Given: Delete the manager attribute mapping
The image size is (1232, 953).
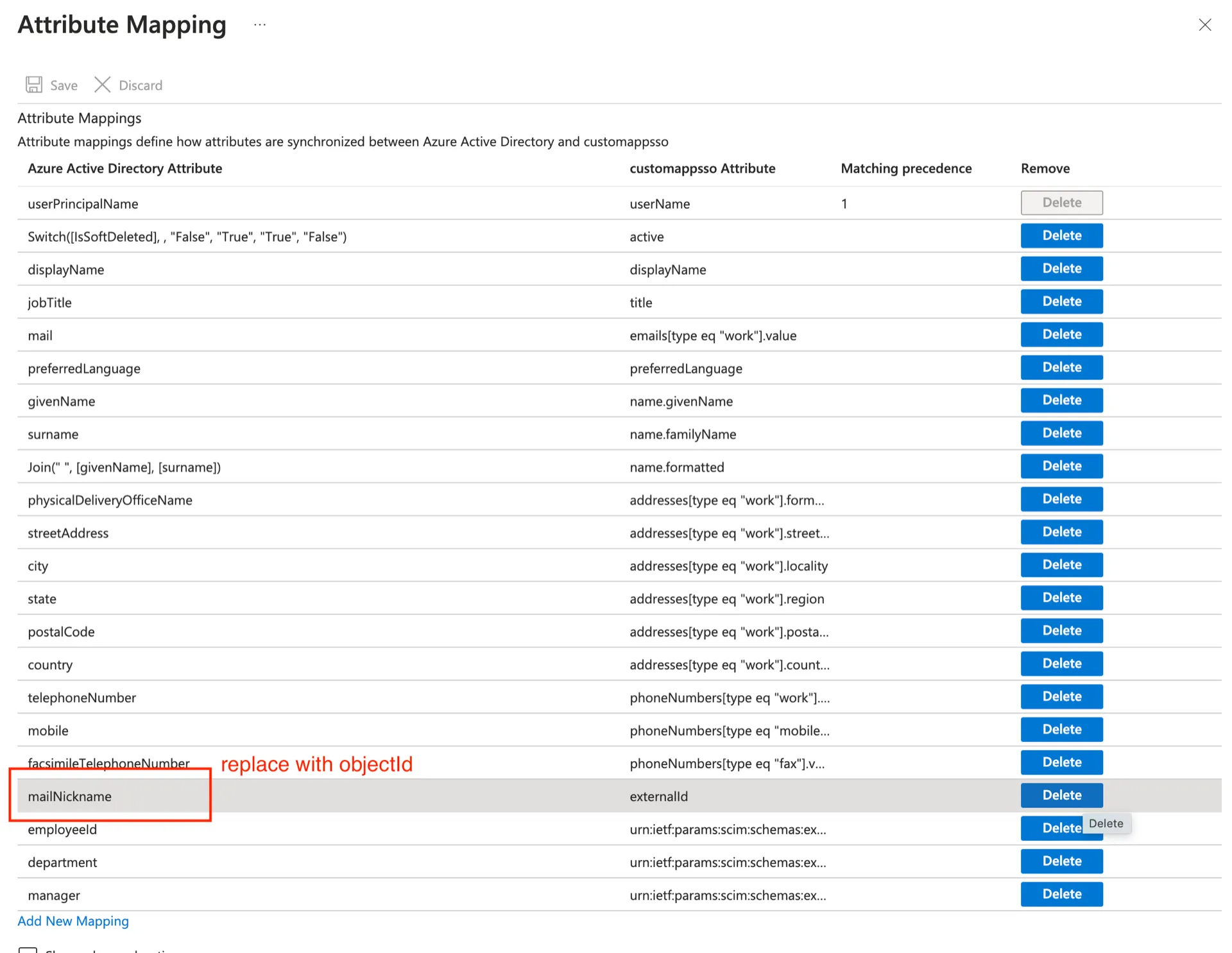Looking at the screenshot, I should [1061, 894].
